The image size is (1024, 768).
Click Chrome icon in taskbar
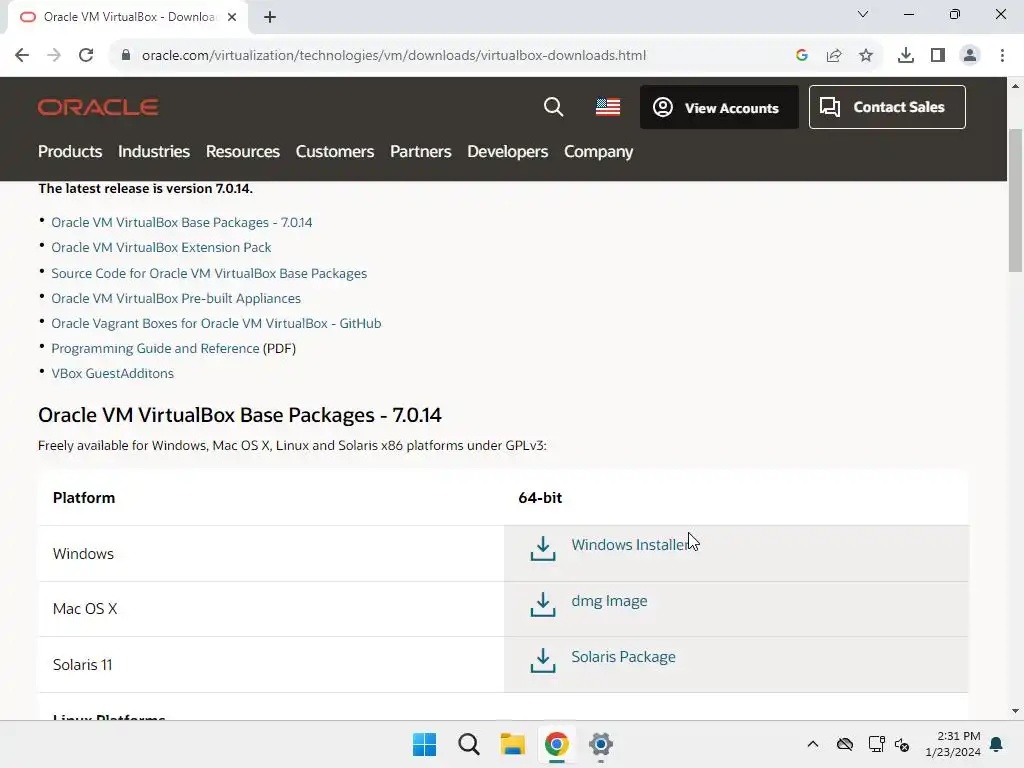point(556,744)
